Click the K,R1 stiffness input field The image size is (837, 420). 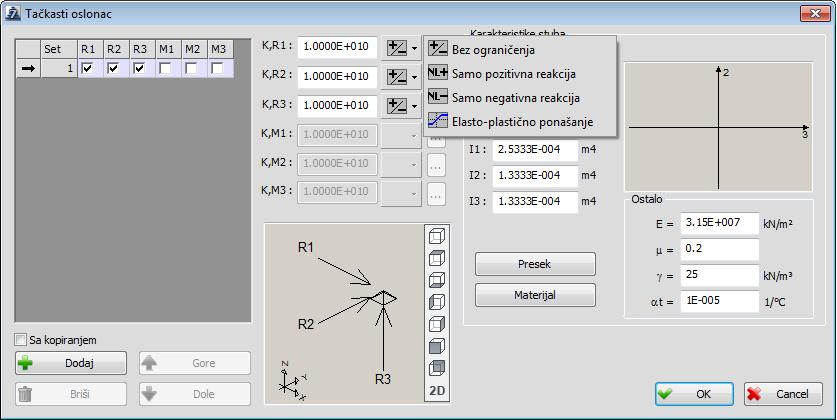click(x=337, y=47)
